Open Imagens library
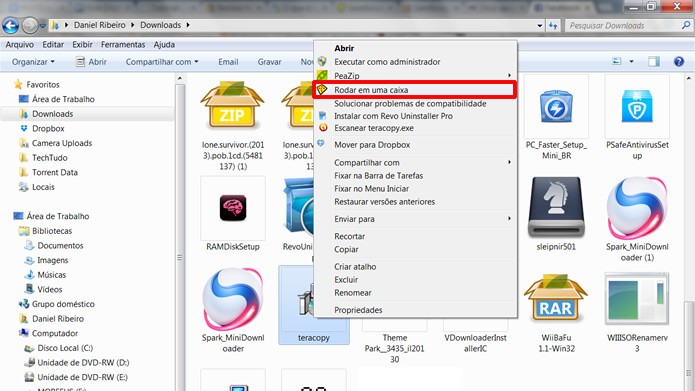Screen dimensions: 695x391 click(x=52, y=260)
